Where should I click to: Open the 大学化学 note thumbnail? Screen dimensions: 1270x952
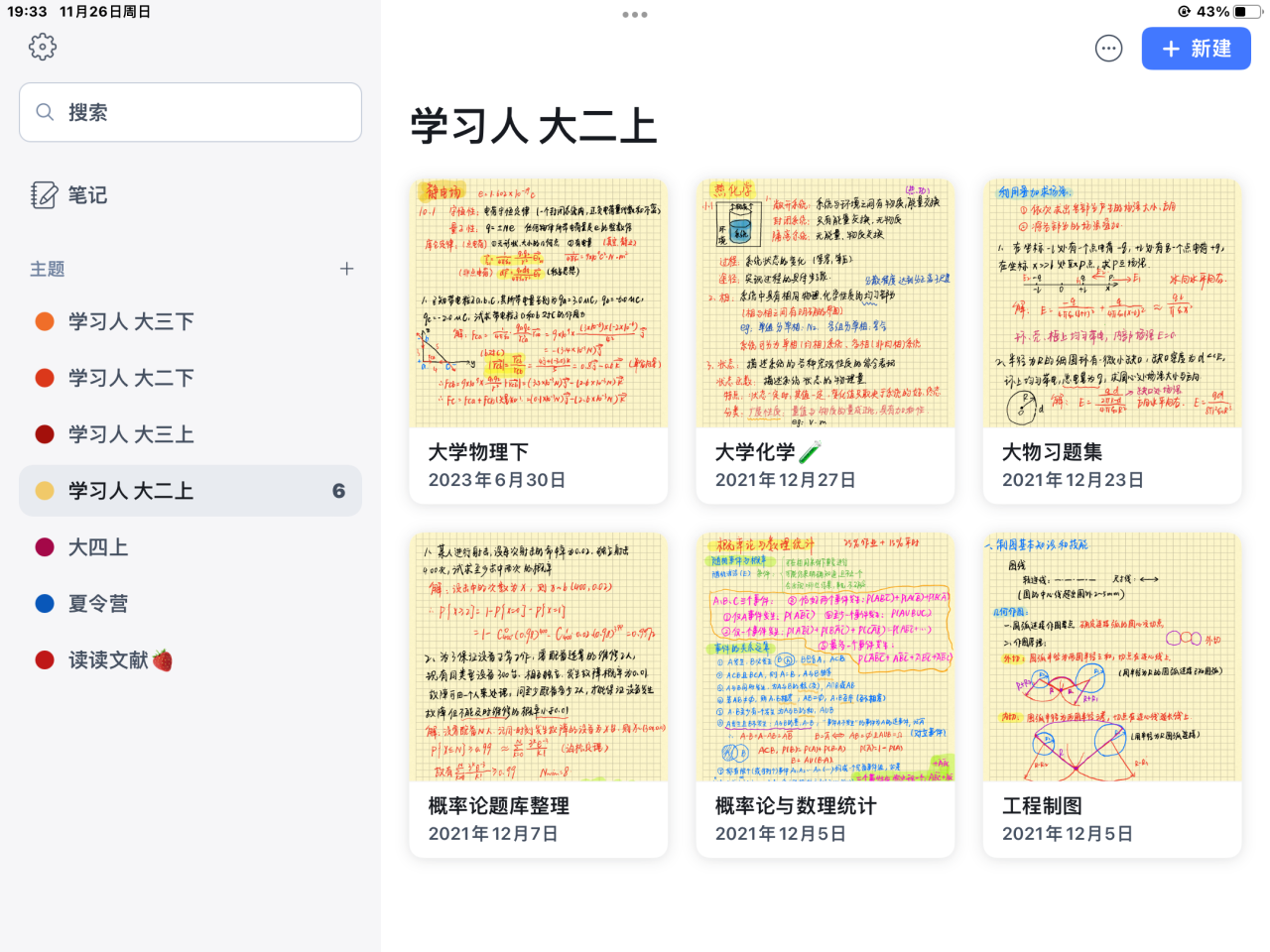(x=825, y=303)
